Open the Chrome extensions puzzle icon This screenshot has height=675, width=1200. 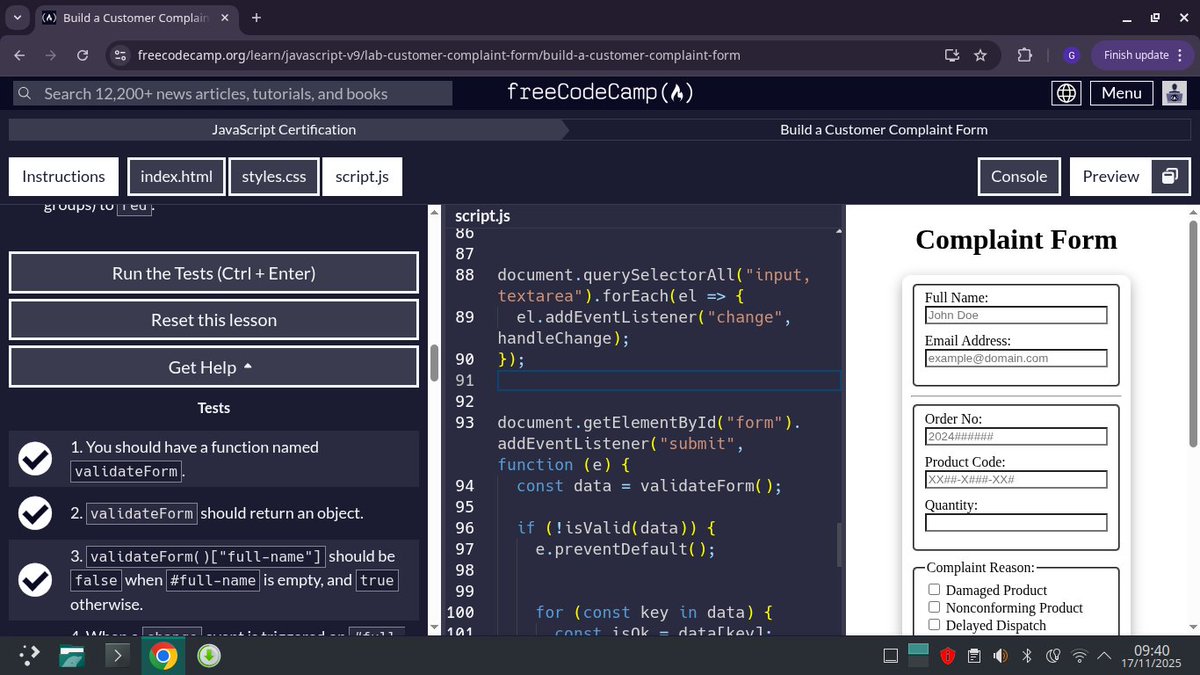(x=1024, y=55)
